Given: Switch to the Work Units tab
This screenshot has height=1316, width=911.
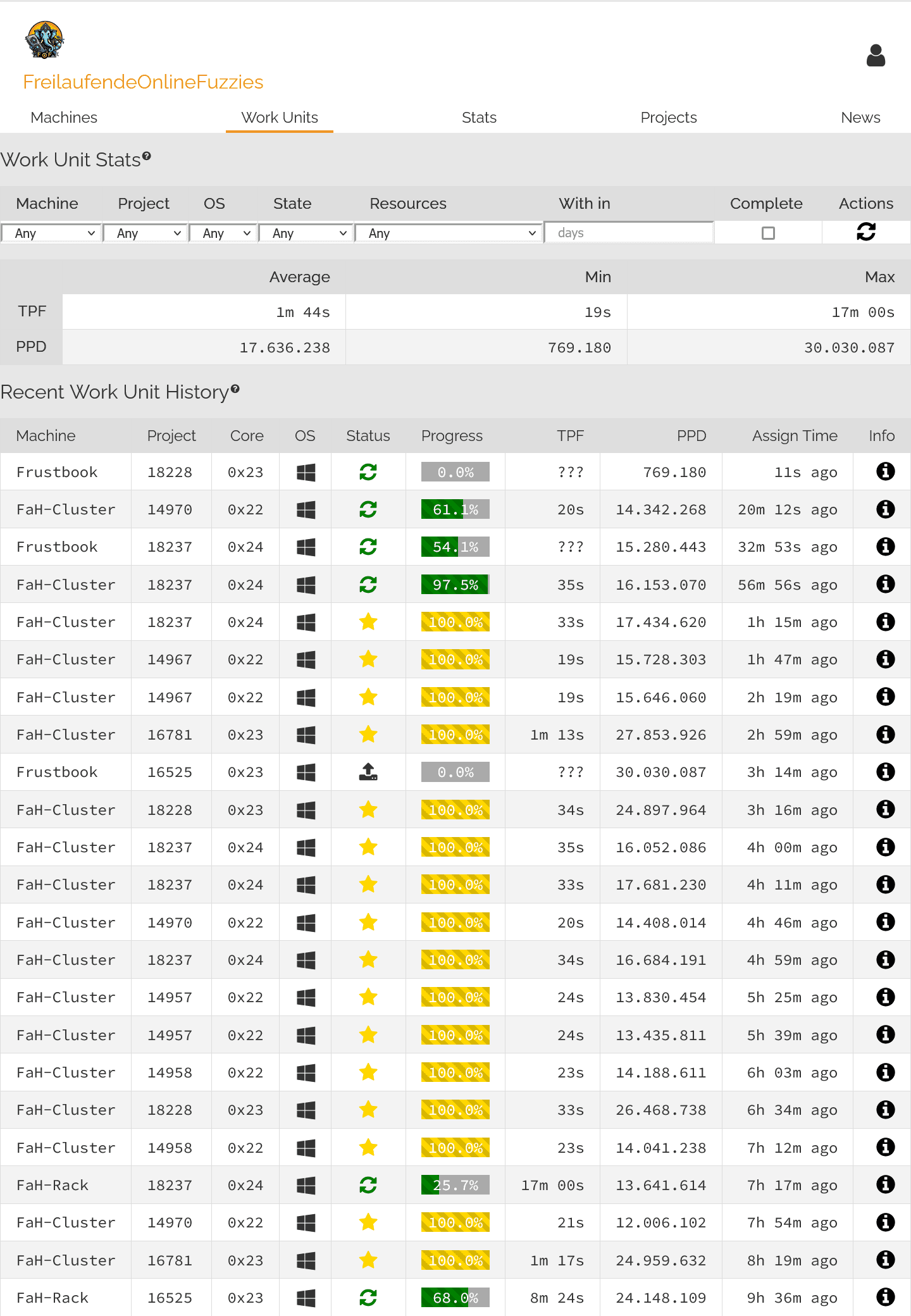Looking at the screenshot, I should pyautogui.click(x=280, y=118).
